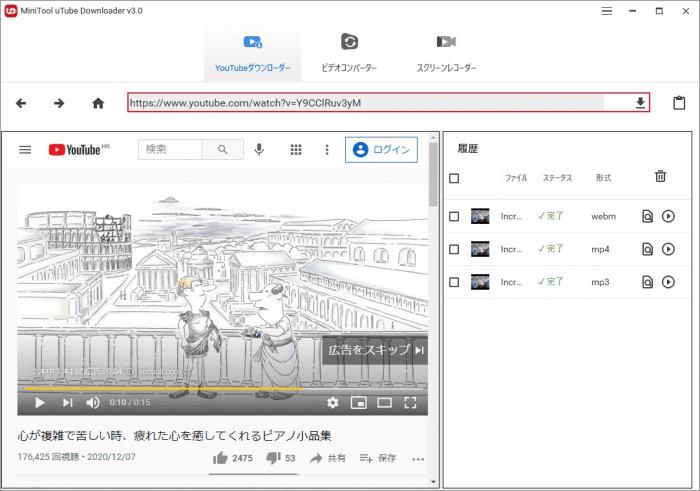700x491 pixels.
Task: Switch to theater mode
Action: tap(384, 403)
